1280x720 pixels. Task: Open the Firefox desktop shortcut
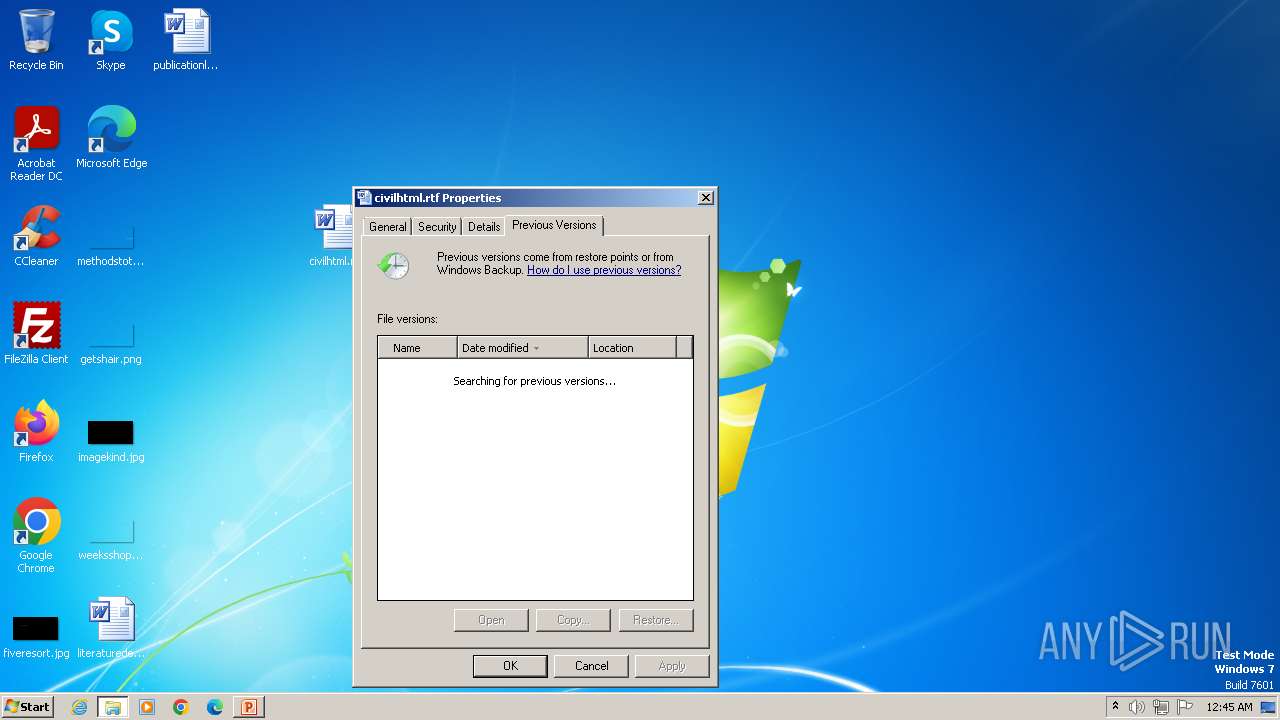(36, 431)
